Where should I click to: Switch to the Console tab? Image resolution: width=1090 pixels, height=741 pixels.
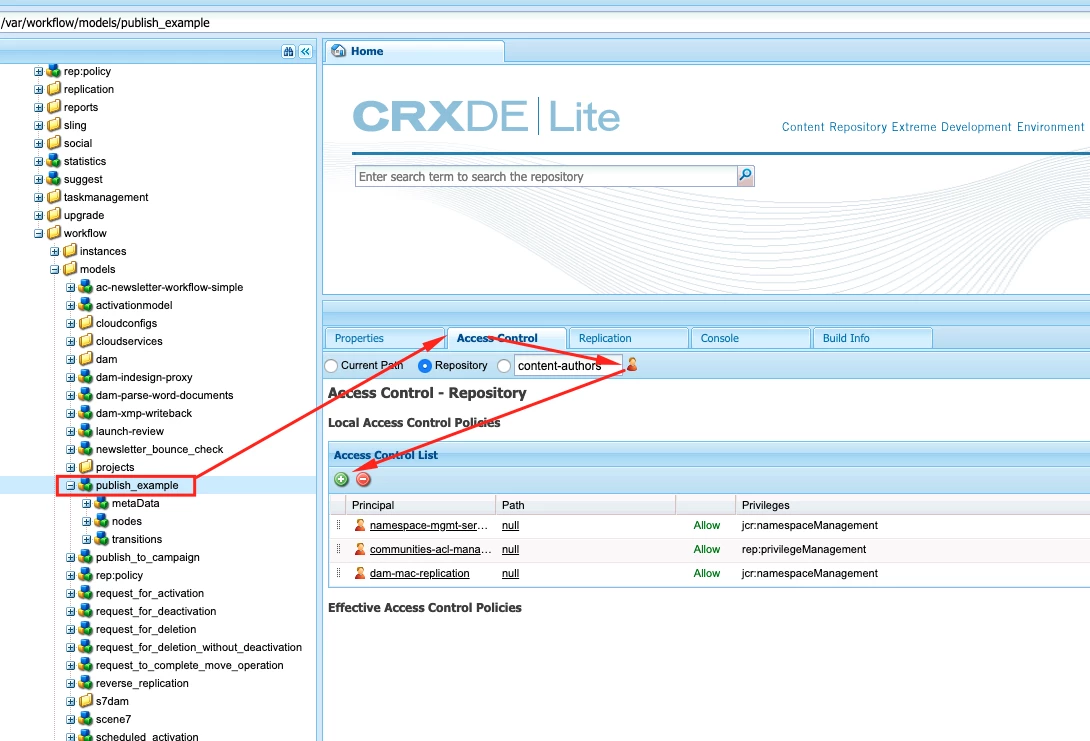(751, 338)
